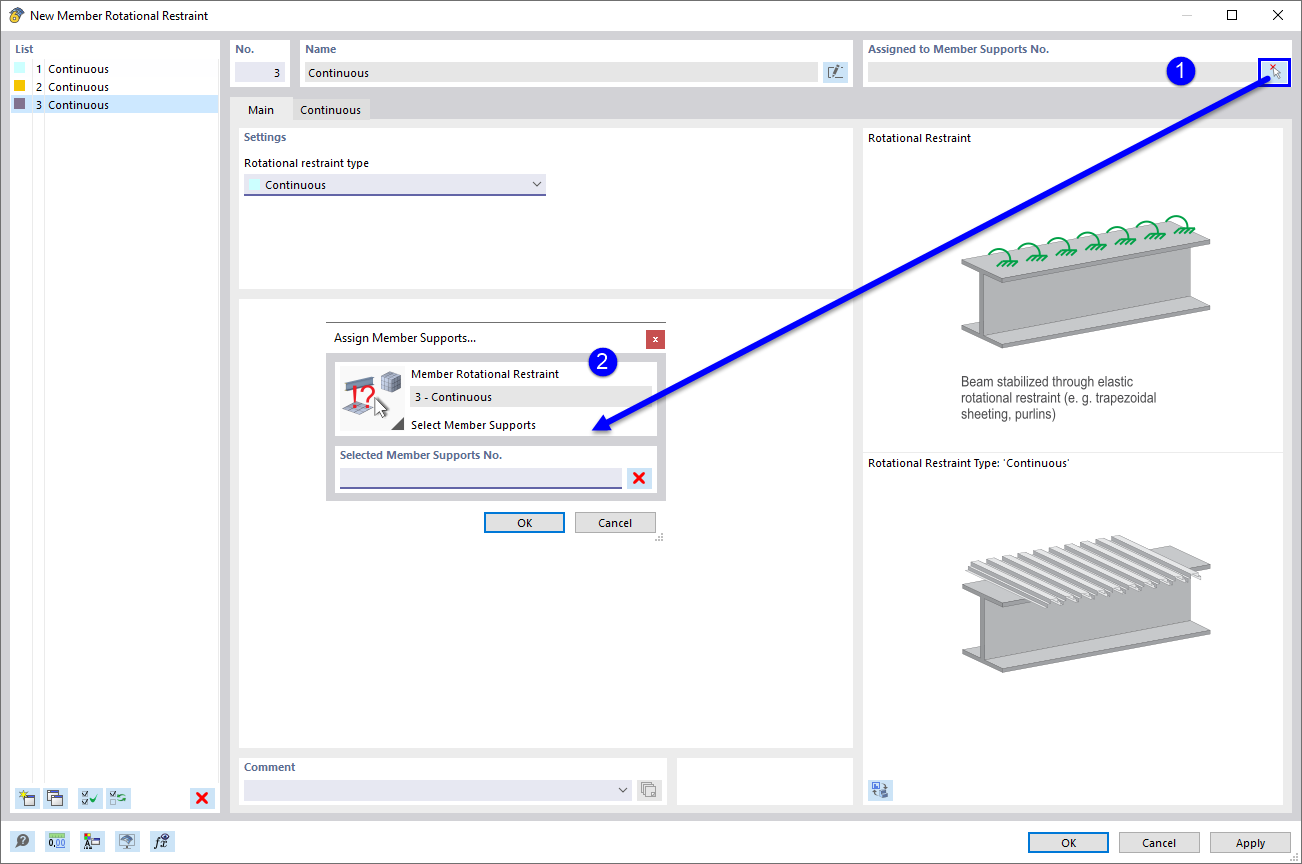
Task: Click inside the Selected Member Supports No. field
Action: pyautogui.click(x=480, y=478)
